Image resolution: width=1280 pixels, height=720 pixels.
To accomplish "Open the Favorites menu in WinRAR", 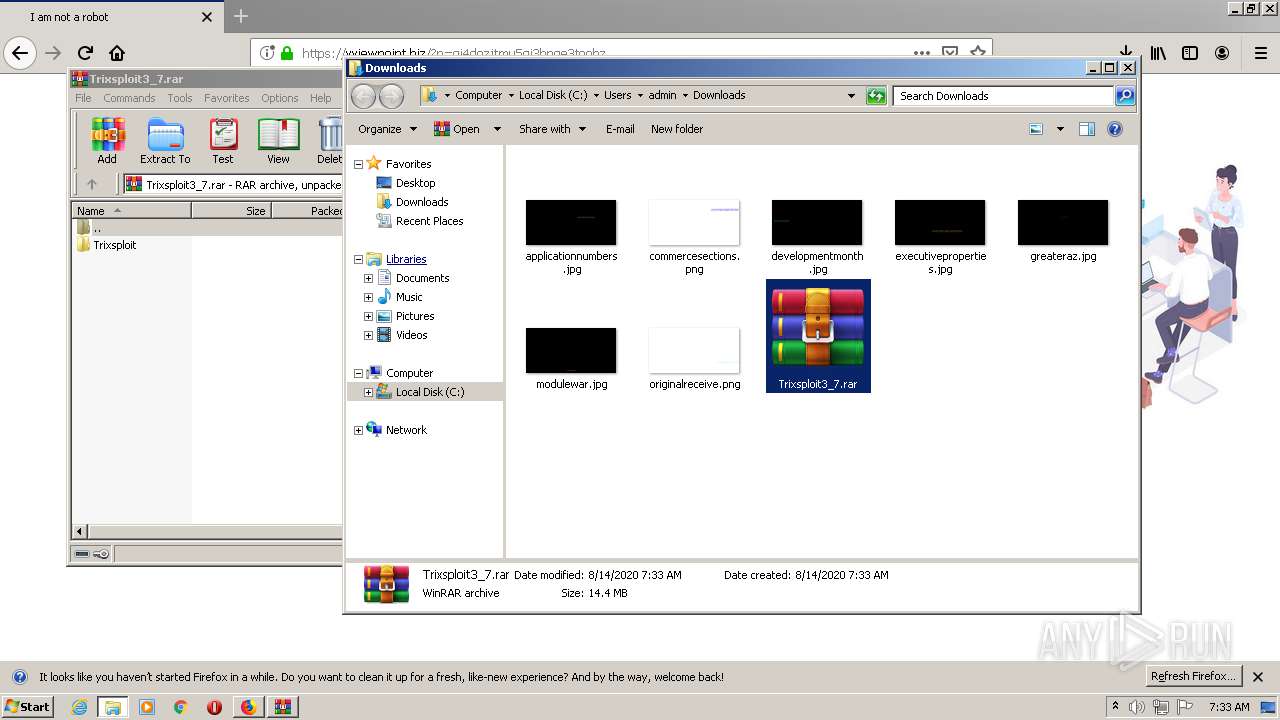I will [x=227, y=98].
